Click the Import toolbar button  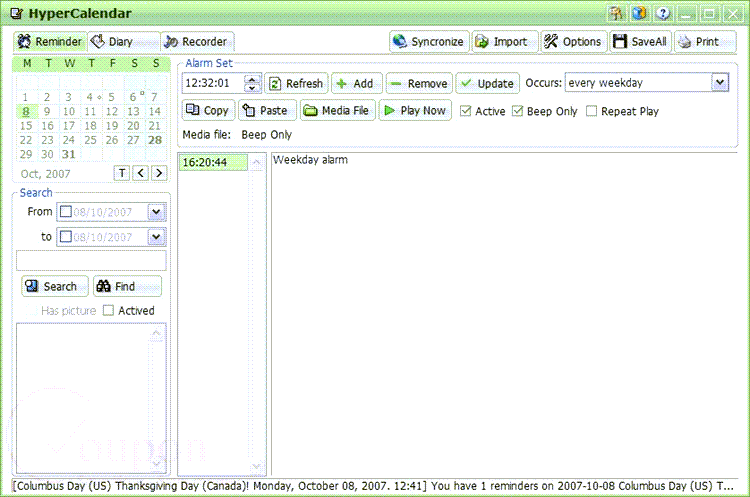(504, 42)
